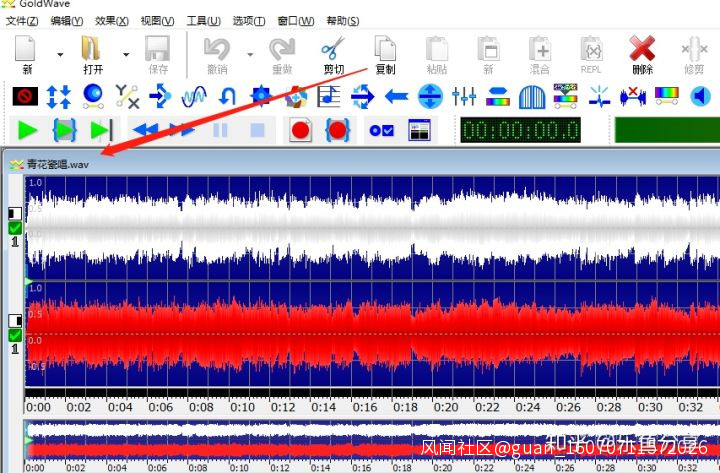Viewport: 720px width, 473px height.
Task: Open a file with 打开 button
Action: click(x=92, y=55)
